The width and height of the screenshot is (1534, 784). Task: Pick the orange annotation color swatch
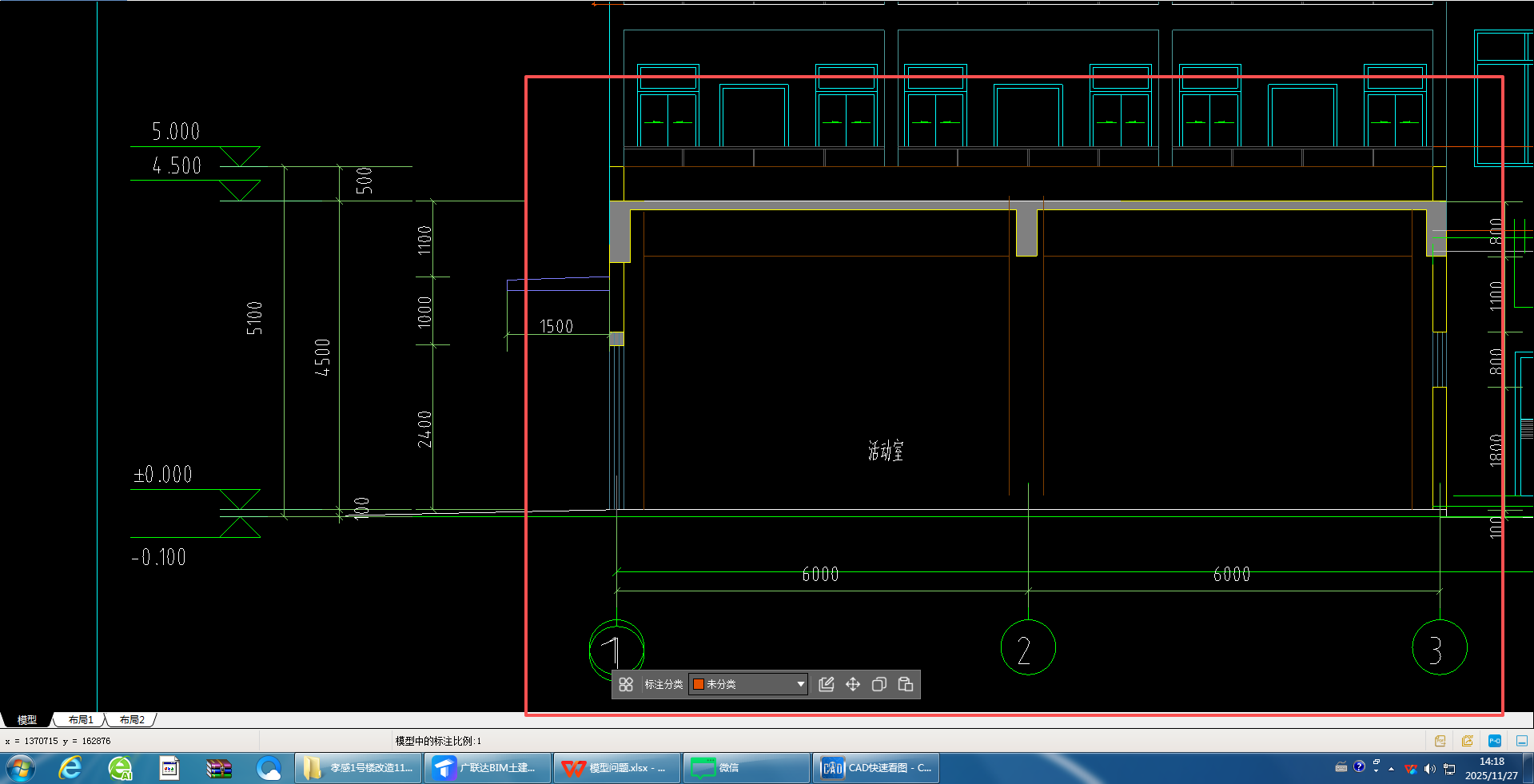point(698,684)
